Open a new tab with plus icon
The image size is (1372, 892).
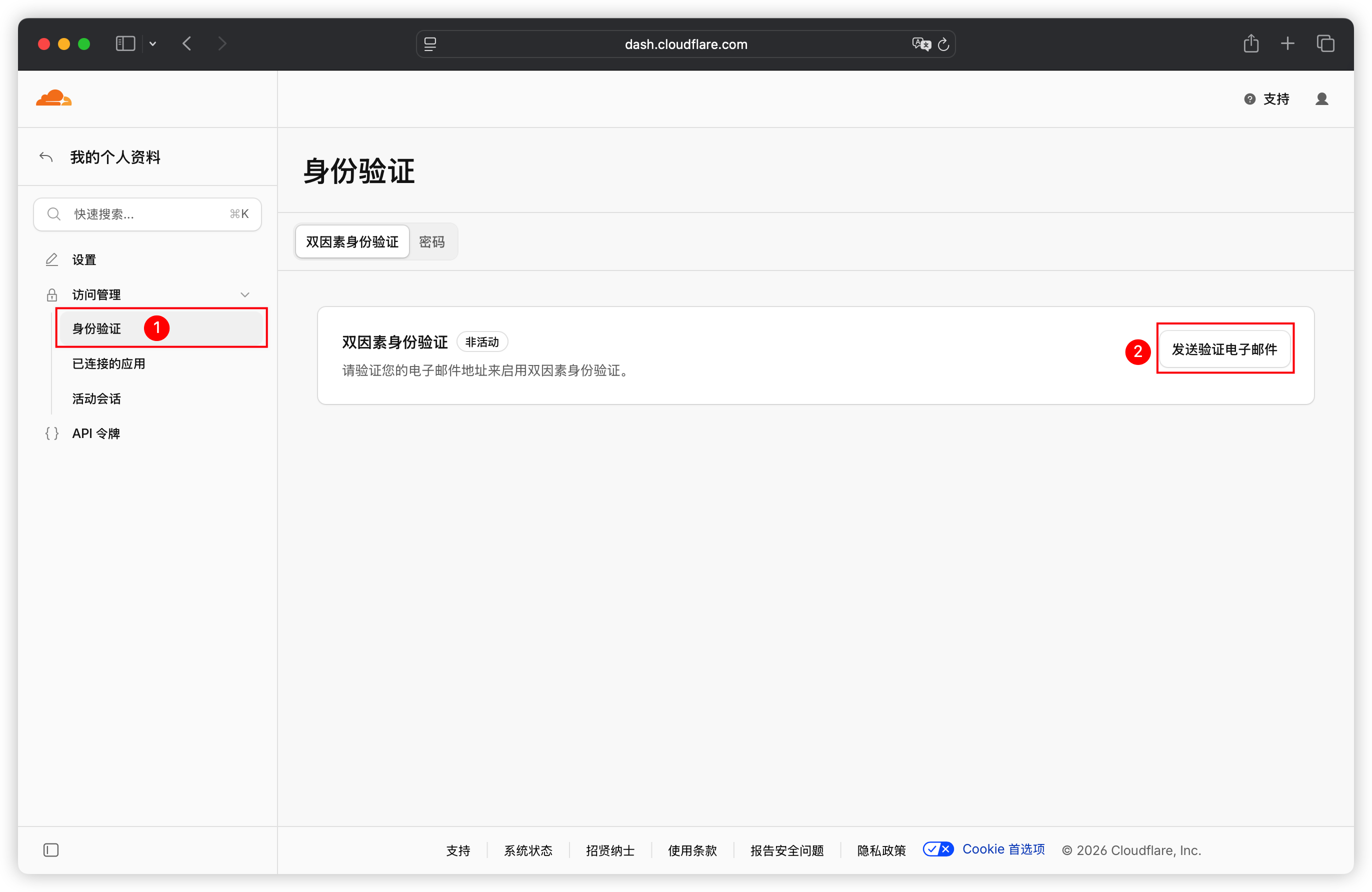click(x=1288, y=43)
